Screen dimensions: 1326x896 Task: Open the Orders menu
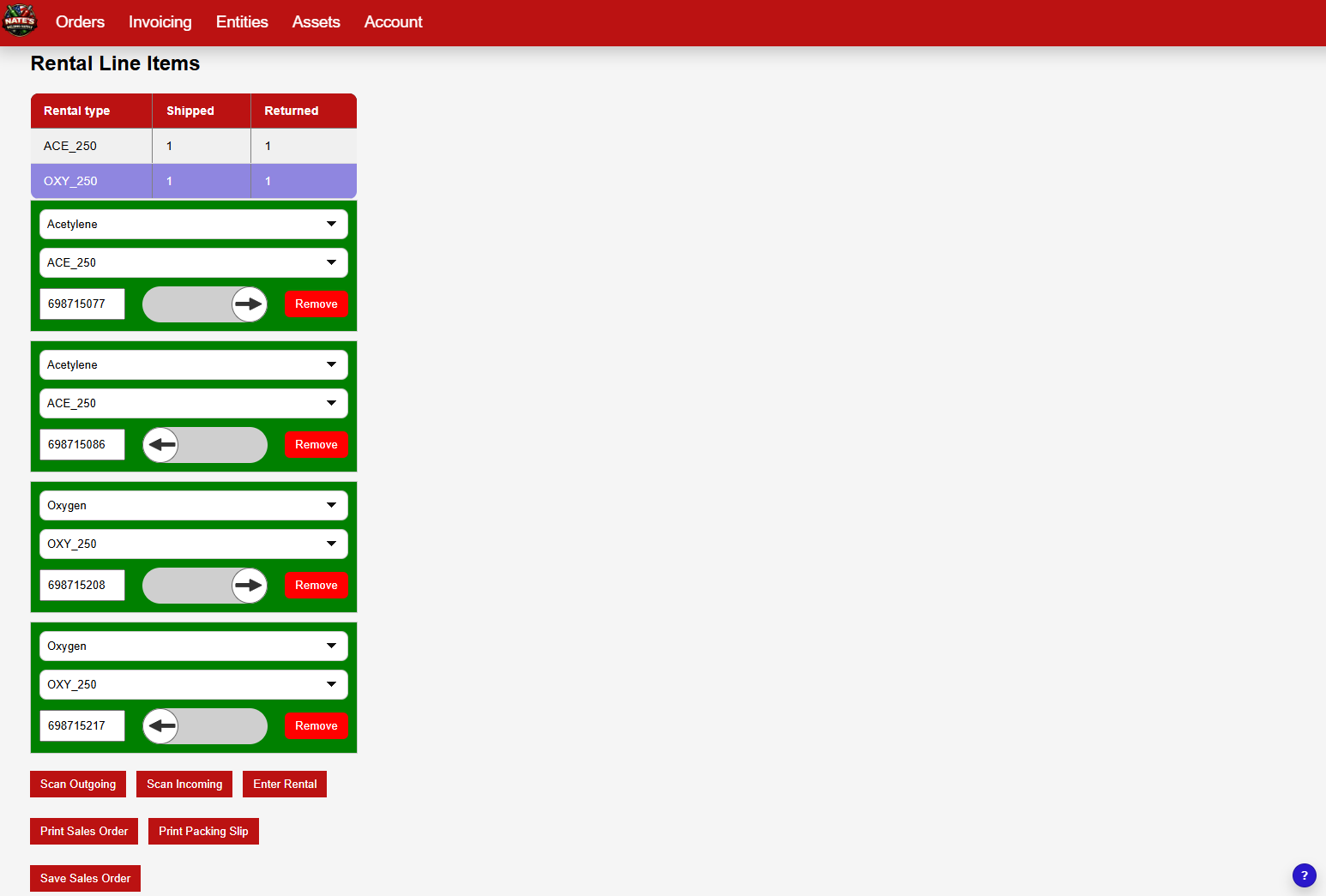point(80,22)
